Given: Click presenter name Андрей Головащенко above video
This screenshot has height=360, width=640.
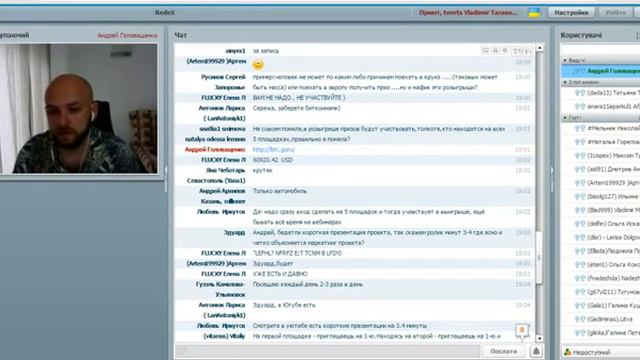Looking at the screenshot, I should pos(127,36).
